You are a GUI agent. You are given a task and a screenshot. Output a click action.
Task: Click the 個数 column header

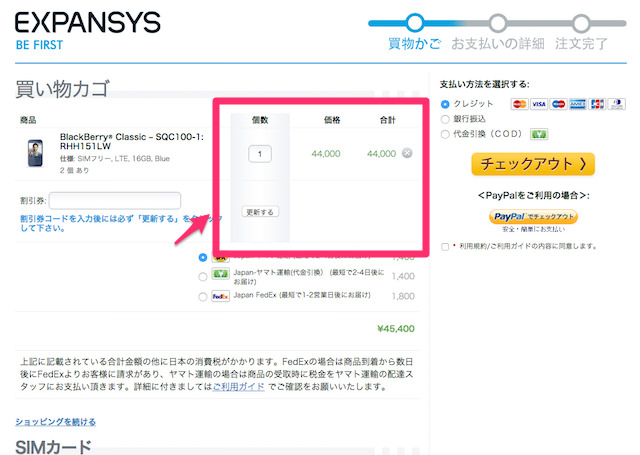tap(260, 120)
